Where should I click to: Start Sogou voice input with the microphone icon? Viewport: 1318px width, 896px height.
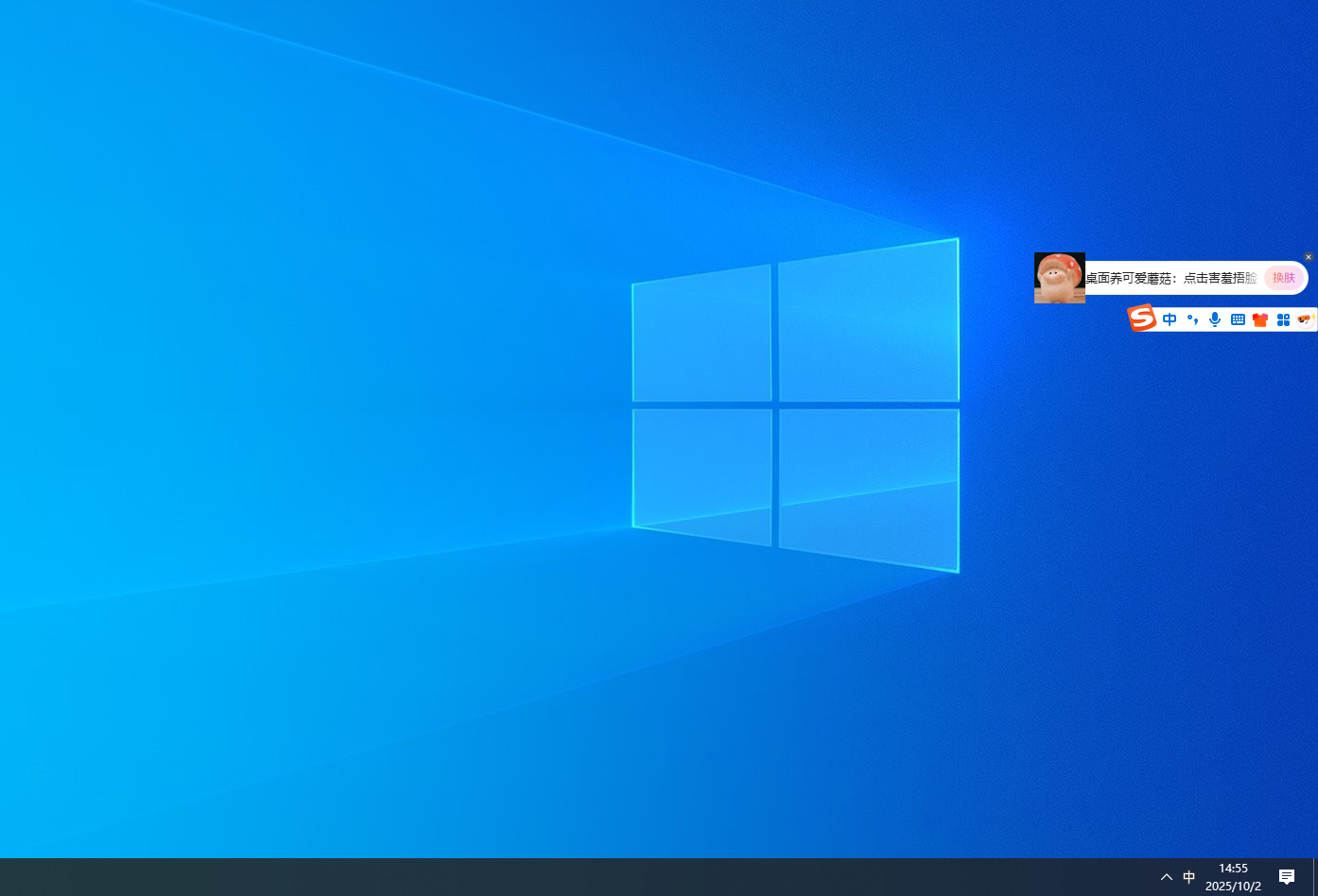coord(1215,319)
